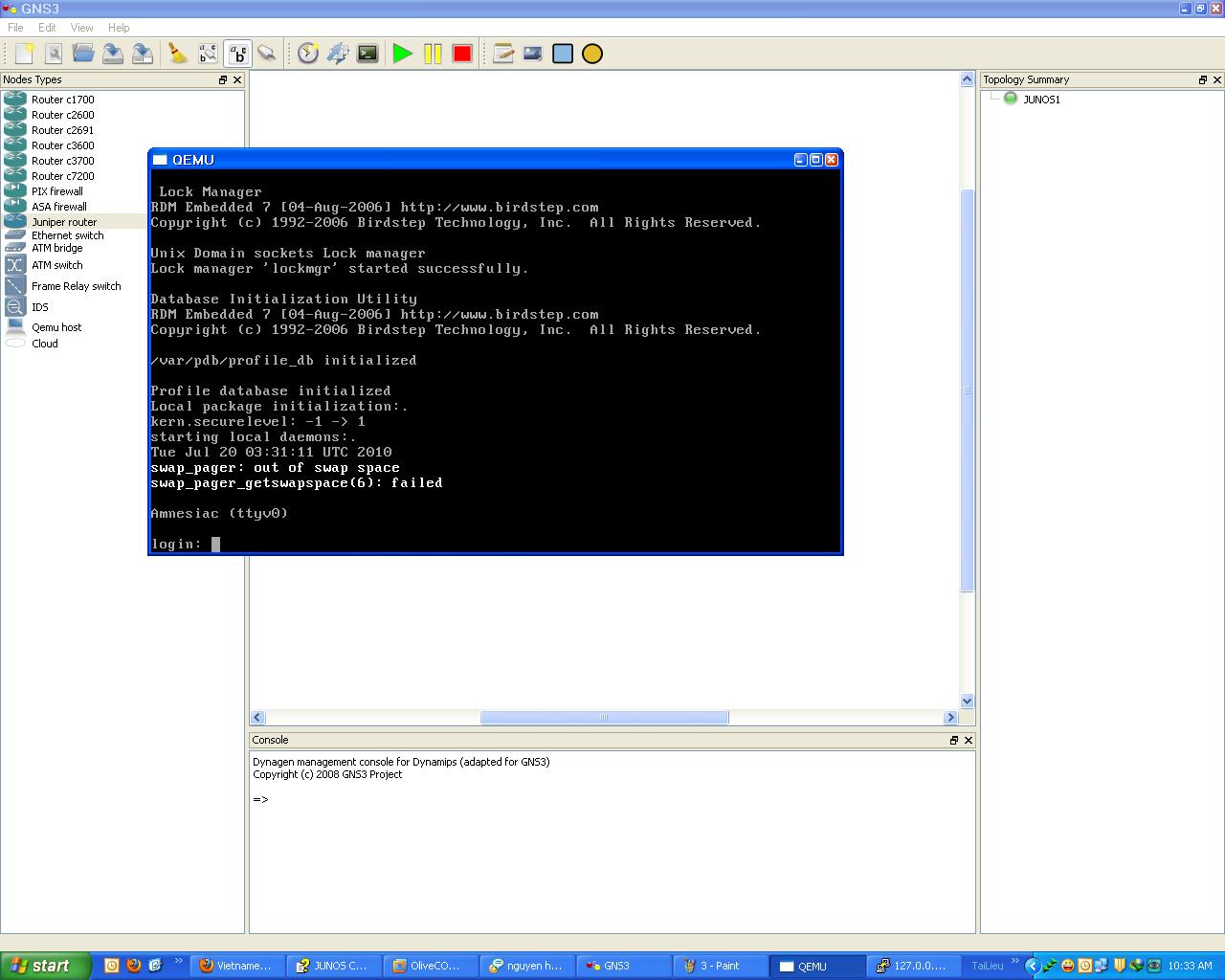Open a topology file via folder icon
Viewport: 1225px width, 980px height.
click(83, 54)
